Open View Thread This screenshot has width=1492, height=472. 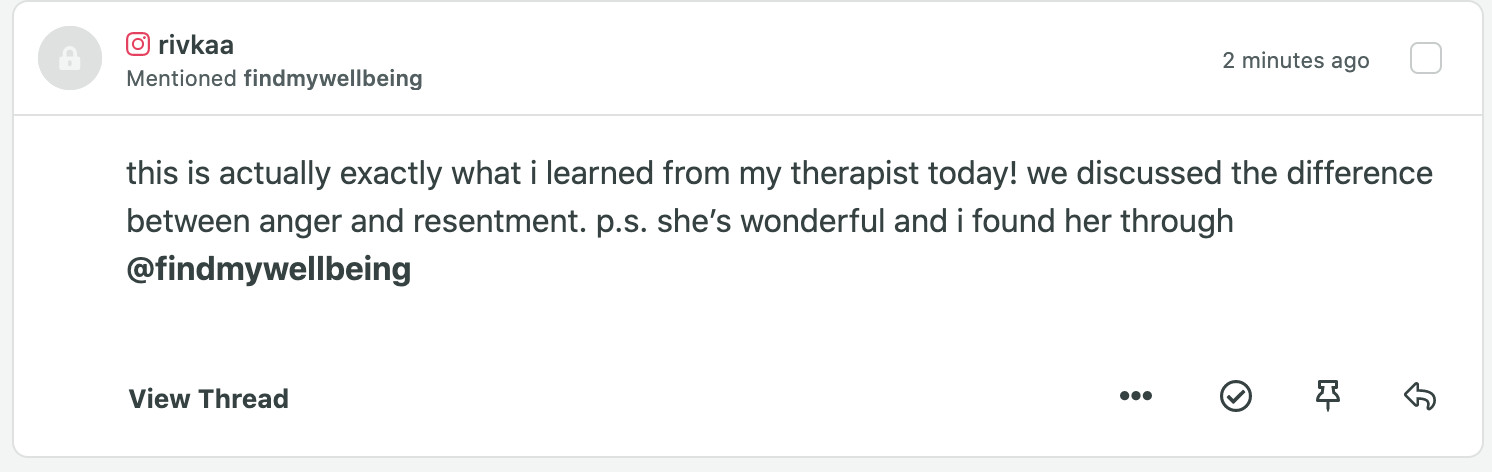[208, 399]
